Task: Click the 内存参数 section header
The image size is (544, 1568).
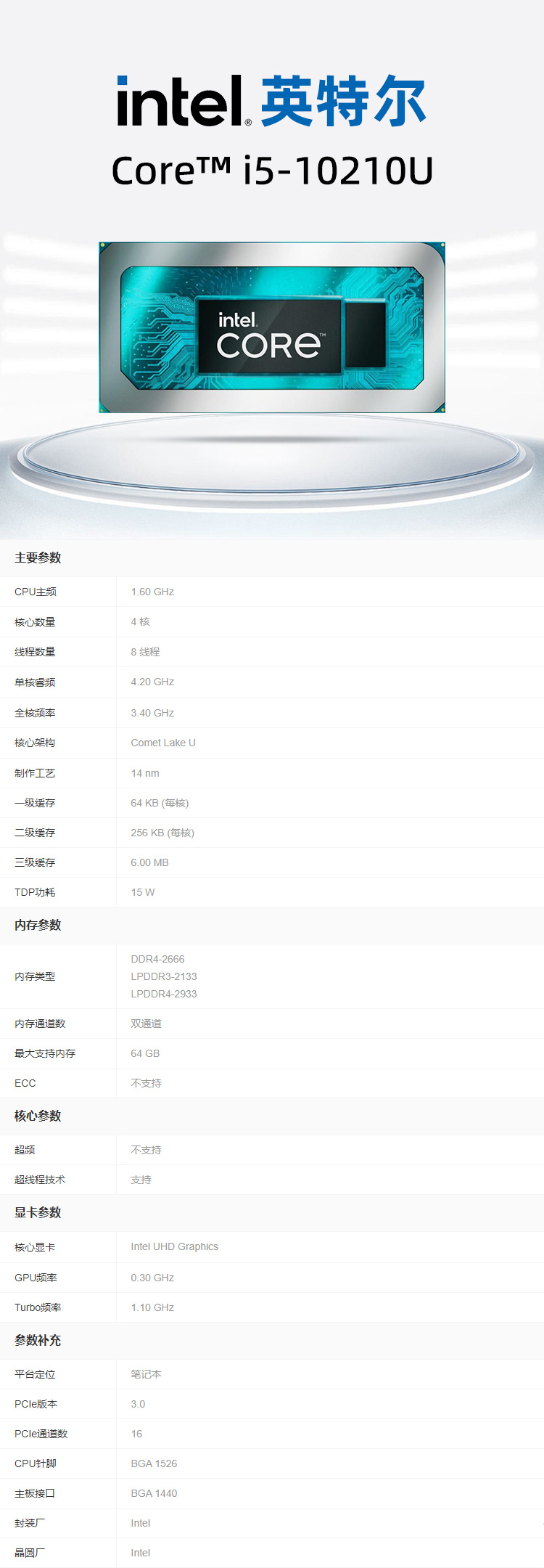Action: 38,925
